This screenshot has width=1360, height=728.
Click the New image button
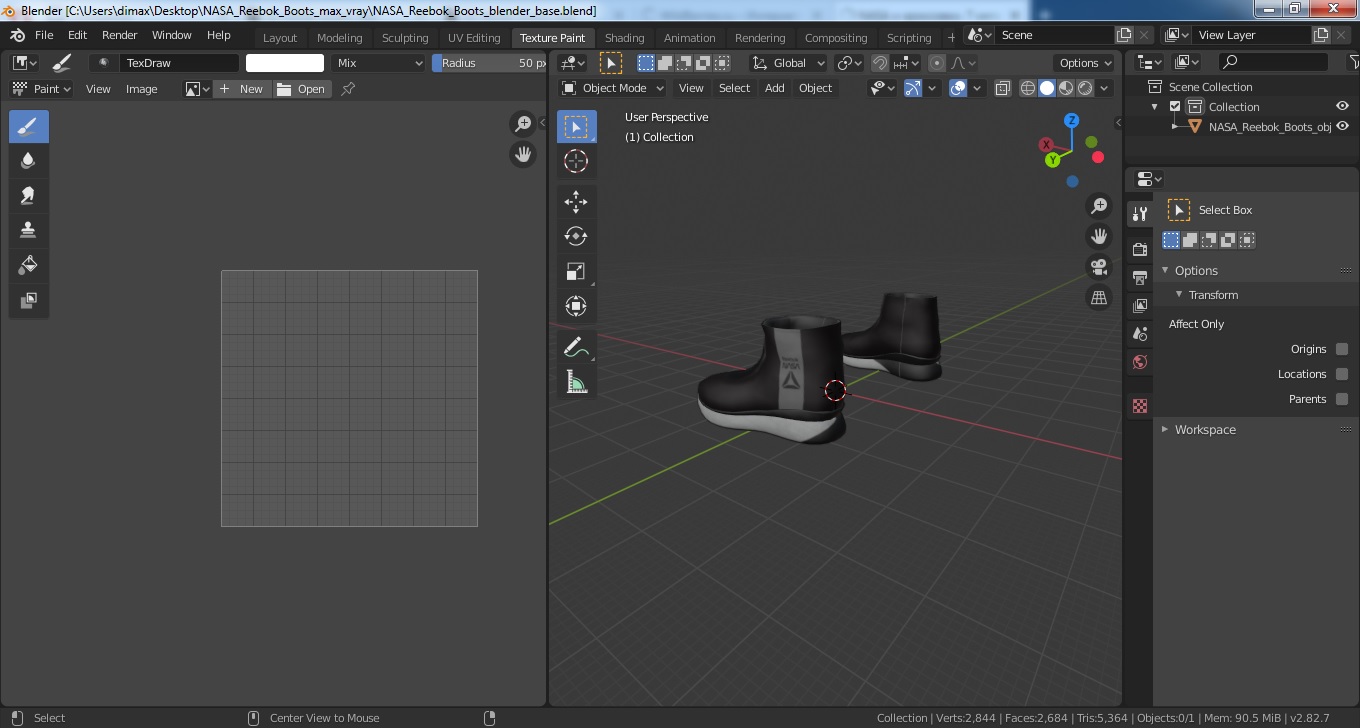click(242, 89)
